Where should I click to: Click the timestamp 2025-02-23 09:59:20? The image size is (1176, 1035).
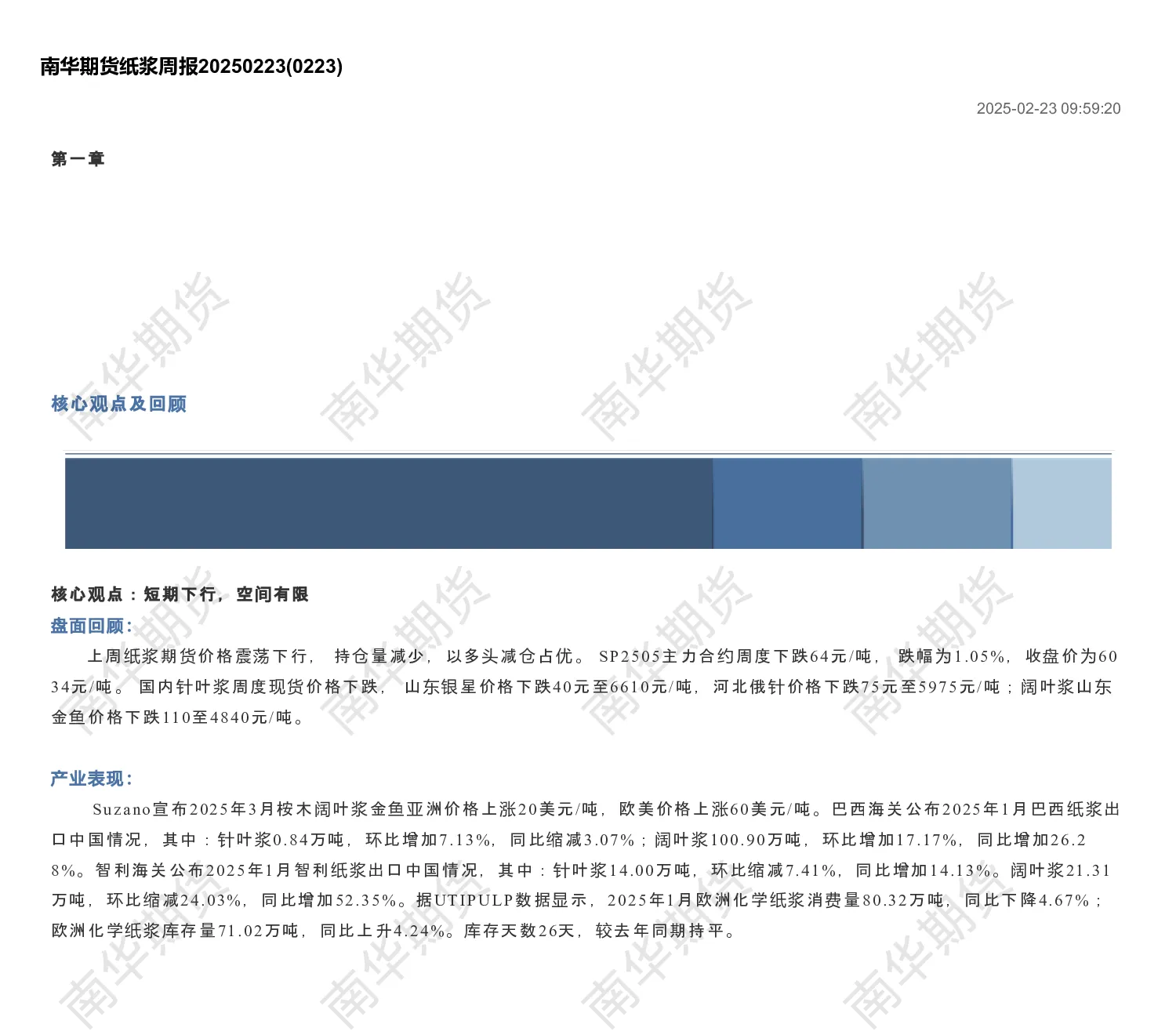pyautogui.click(x=1048, y=109)
